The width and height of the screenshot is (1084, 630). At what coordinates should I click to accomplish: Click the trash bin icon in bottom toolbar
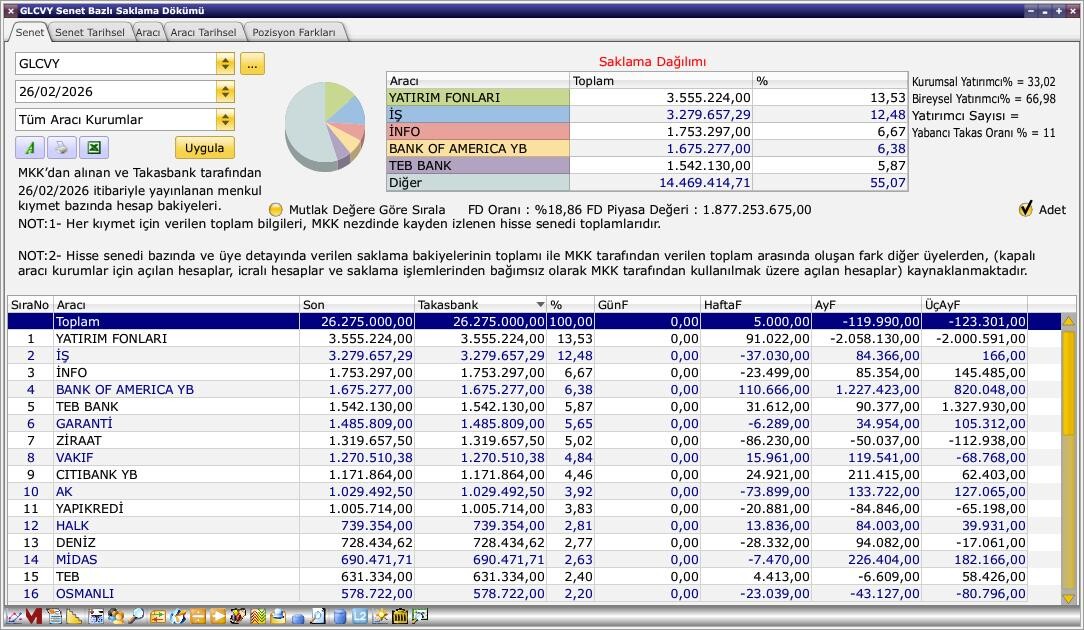click(x=400, y=616)
